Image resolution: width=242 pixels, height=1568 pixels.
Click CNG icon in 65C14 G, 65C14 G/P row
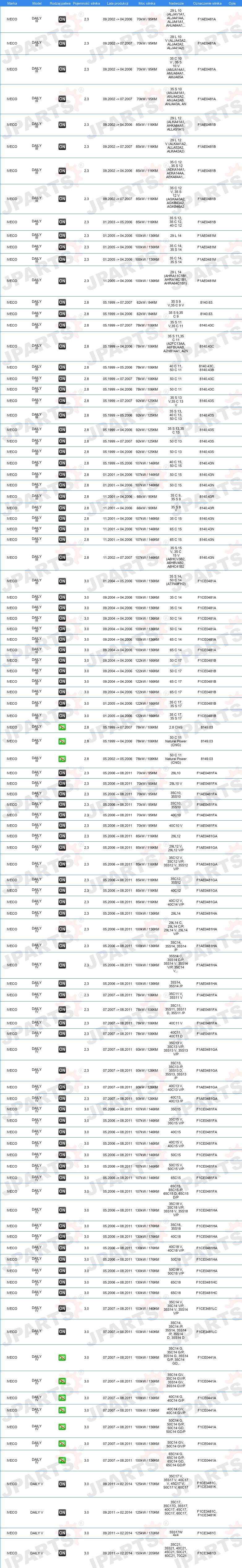(62, 1460)
